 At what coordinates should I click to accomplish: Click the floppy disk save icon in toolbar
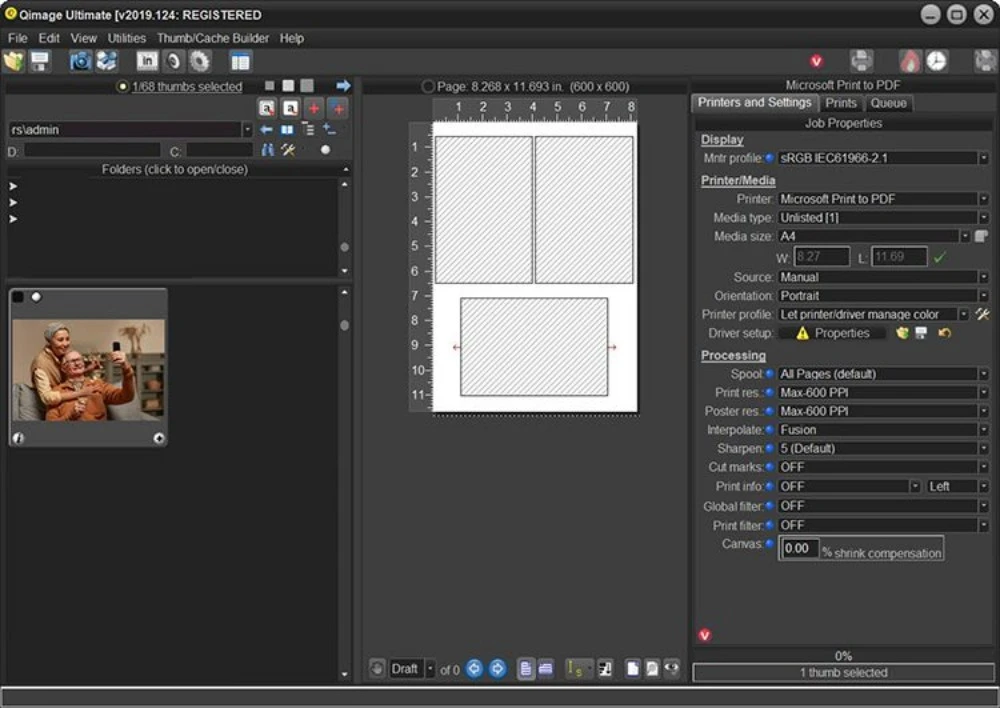pyautogui.click(x=40, y=61)
